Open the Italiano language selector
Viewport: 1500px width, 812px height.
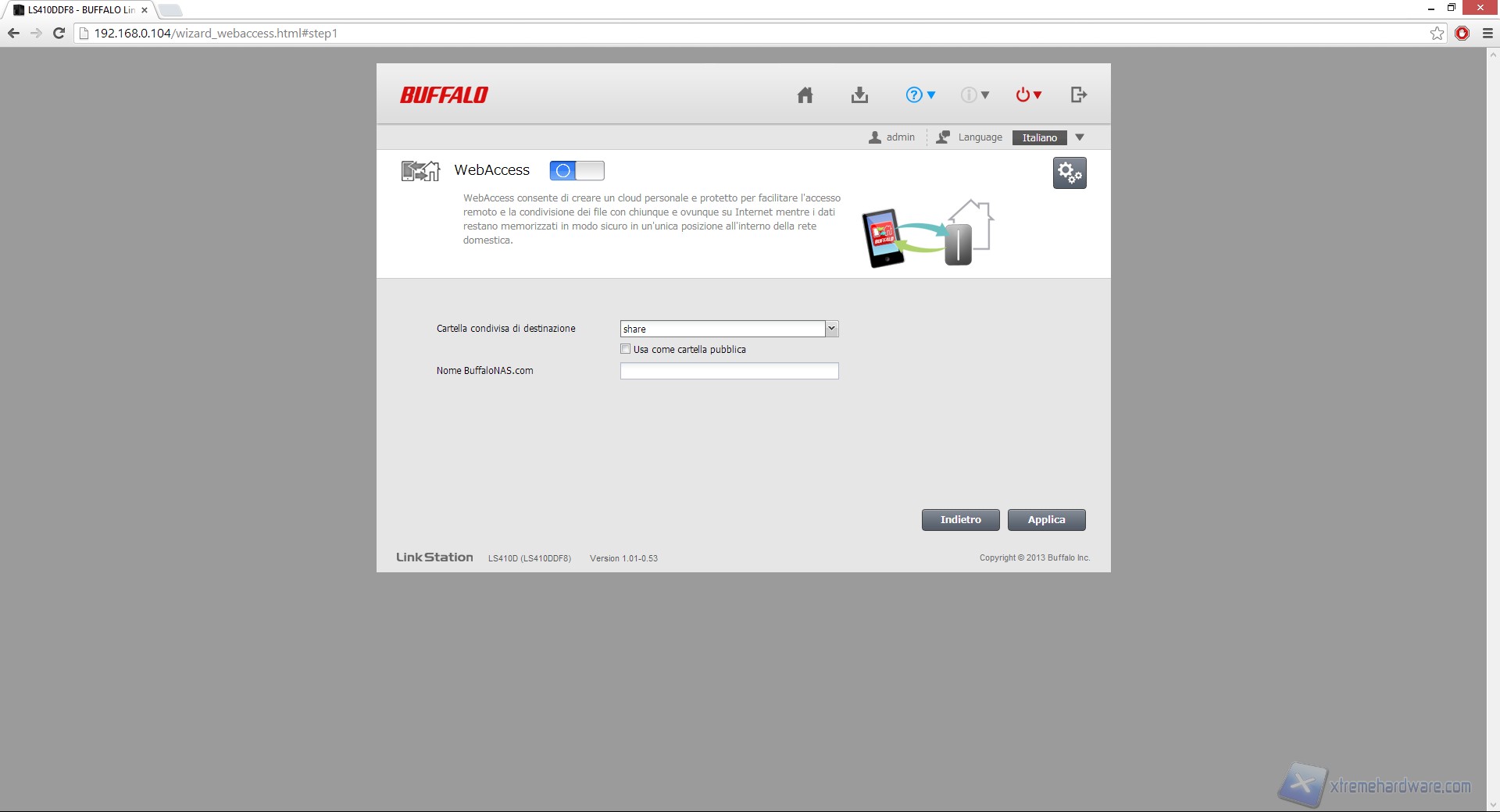pos(1048,137)
